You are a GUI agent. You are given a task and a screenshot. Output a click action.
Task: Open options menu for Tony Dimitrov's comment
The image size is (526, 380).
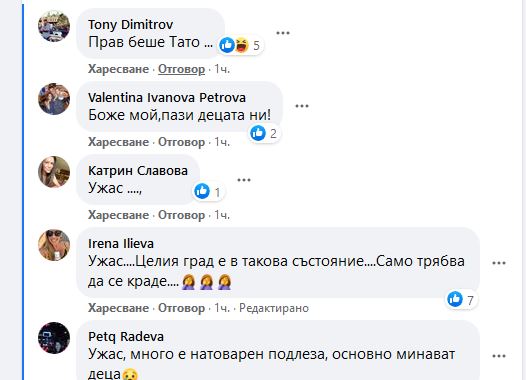283,33
